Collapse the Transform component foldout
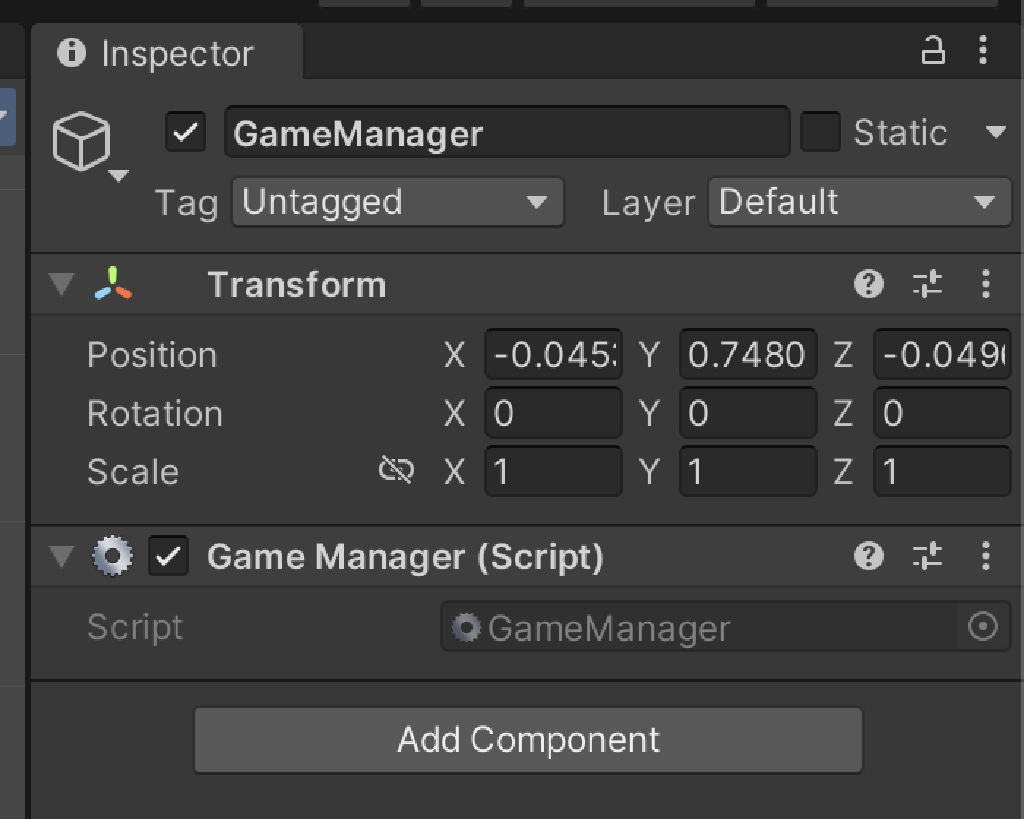 coord(62,284)
